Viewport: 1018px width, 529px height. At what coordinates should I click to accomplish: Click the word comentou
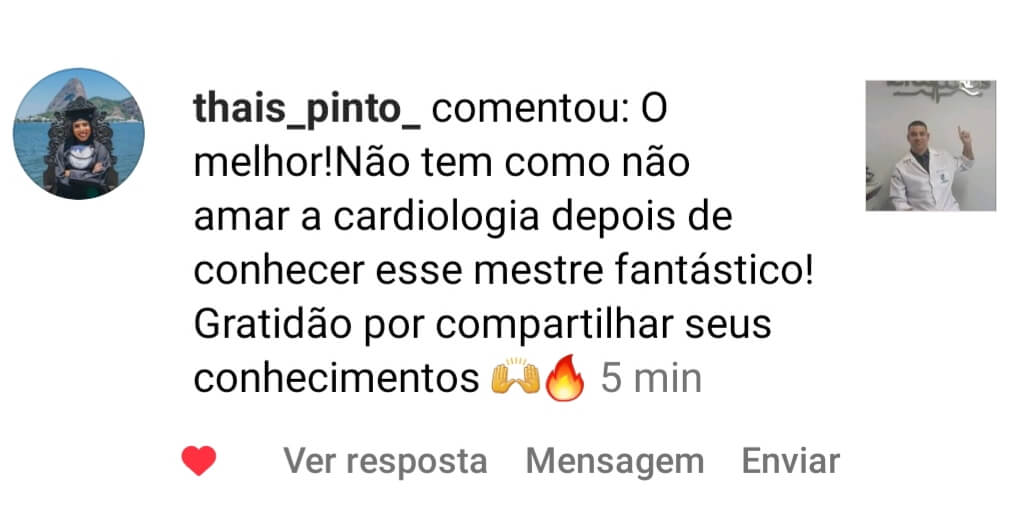tap(530, 109)
